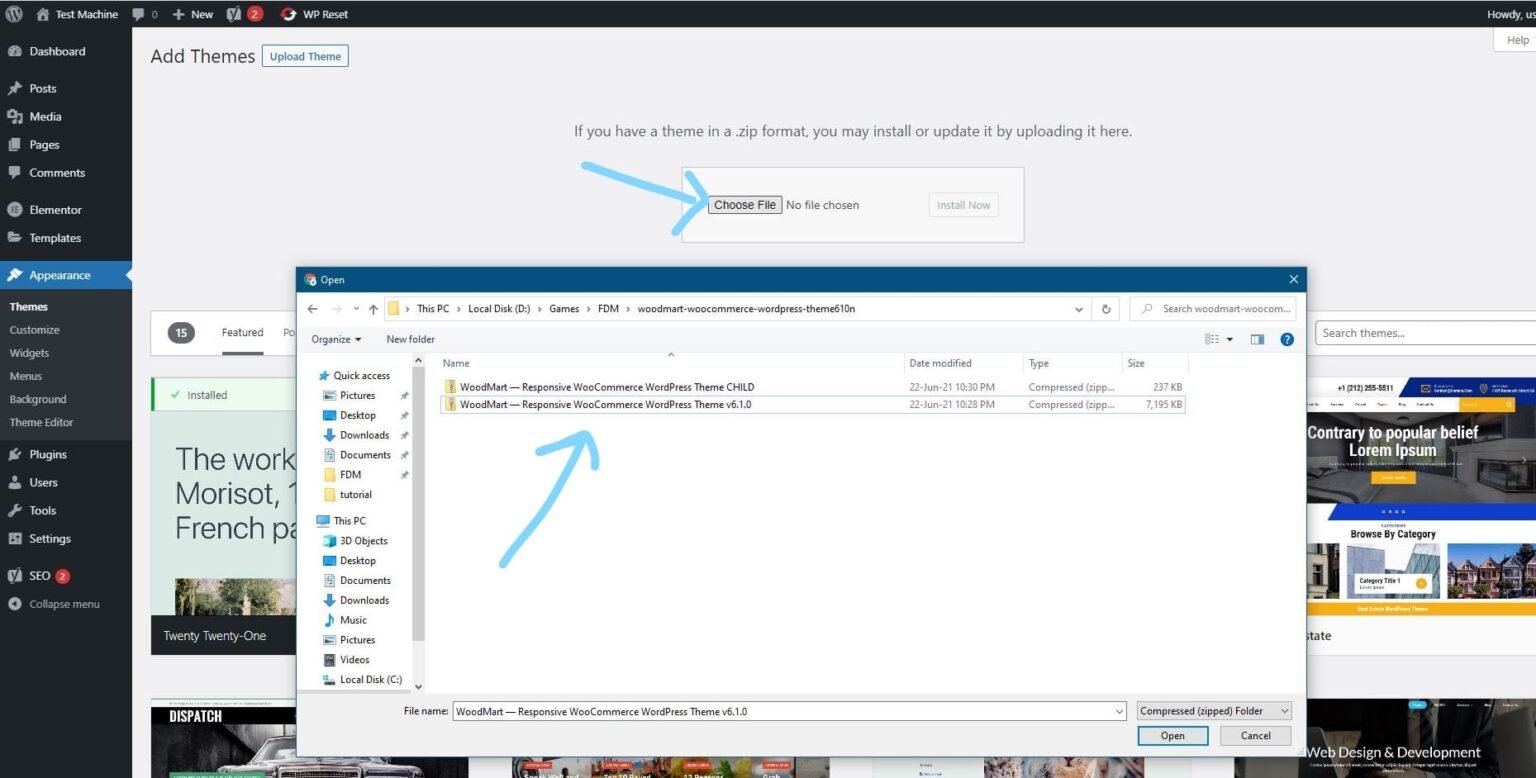This screenshot has width=1536, height=778.
Task: Toggle the preview pane in the Open dialog
Action: coord(1257,339)
